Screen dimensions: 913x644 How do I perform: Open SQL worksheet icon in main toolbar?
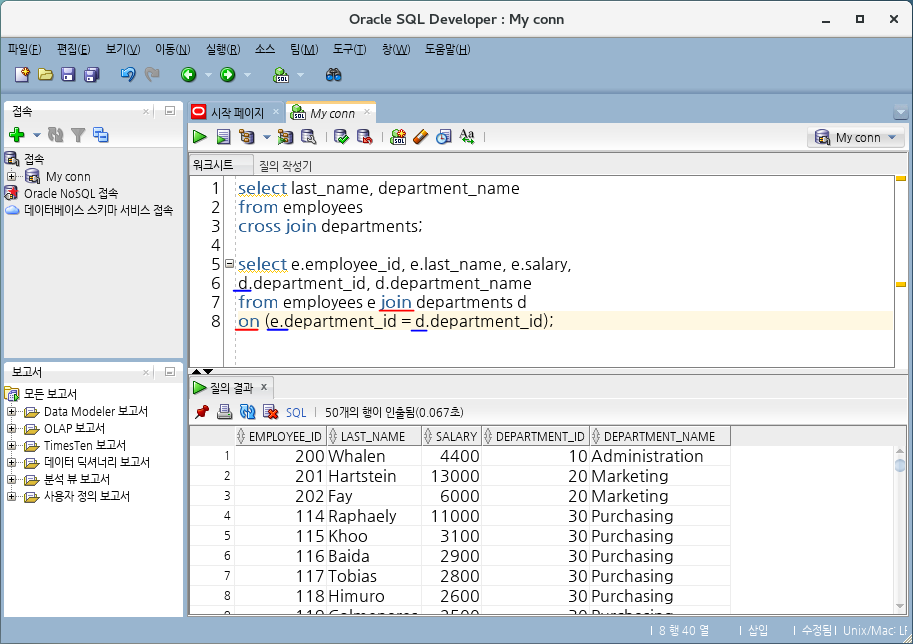click(x=281, y=75)
